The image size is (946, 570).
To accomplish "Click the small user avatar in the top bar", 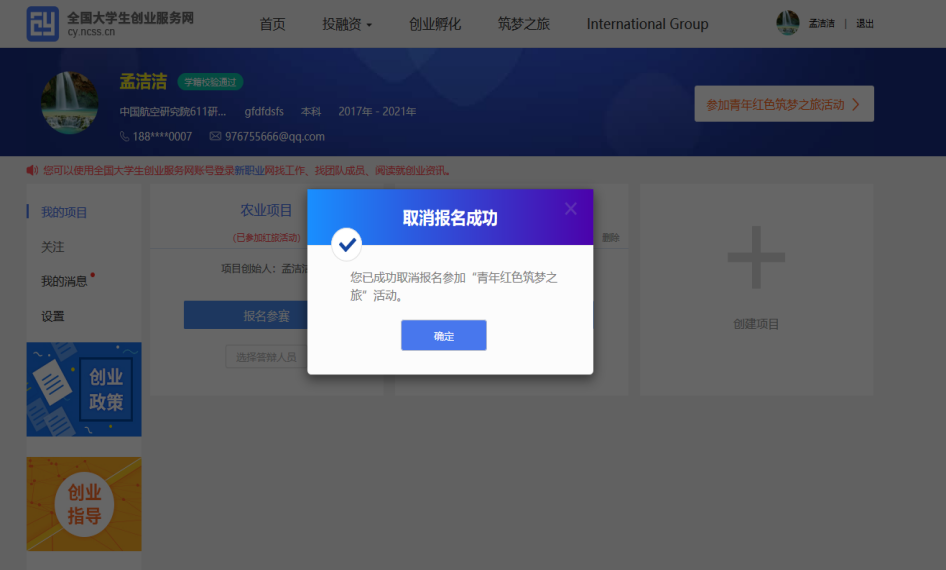I will click(x=787, y=23).
